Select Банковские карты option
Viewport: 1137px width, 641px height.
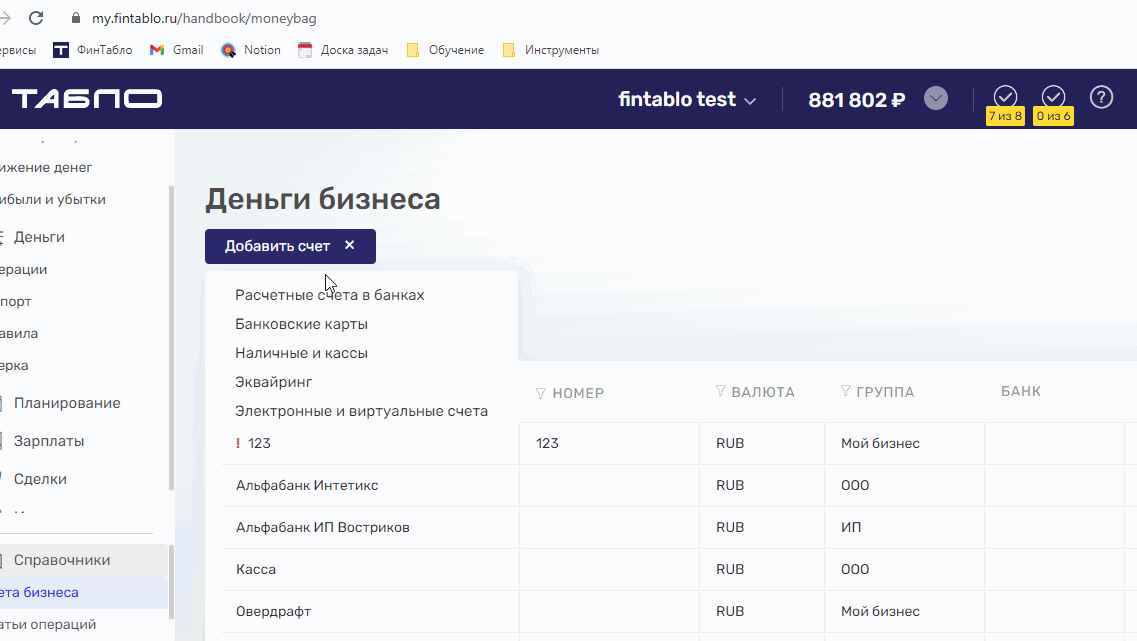click(302, 324)
